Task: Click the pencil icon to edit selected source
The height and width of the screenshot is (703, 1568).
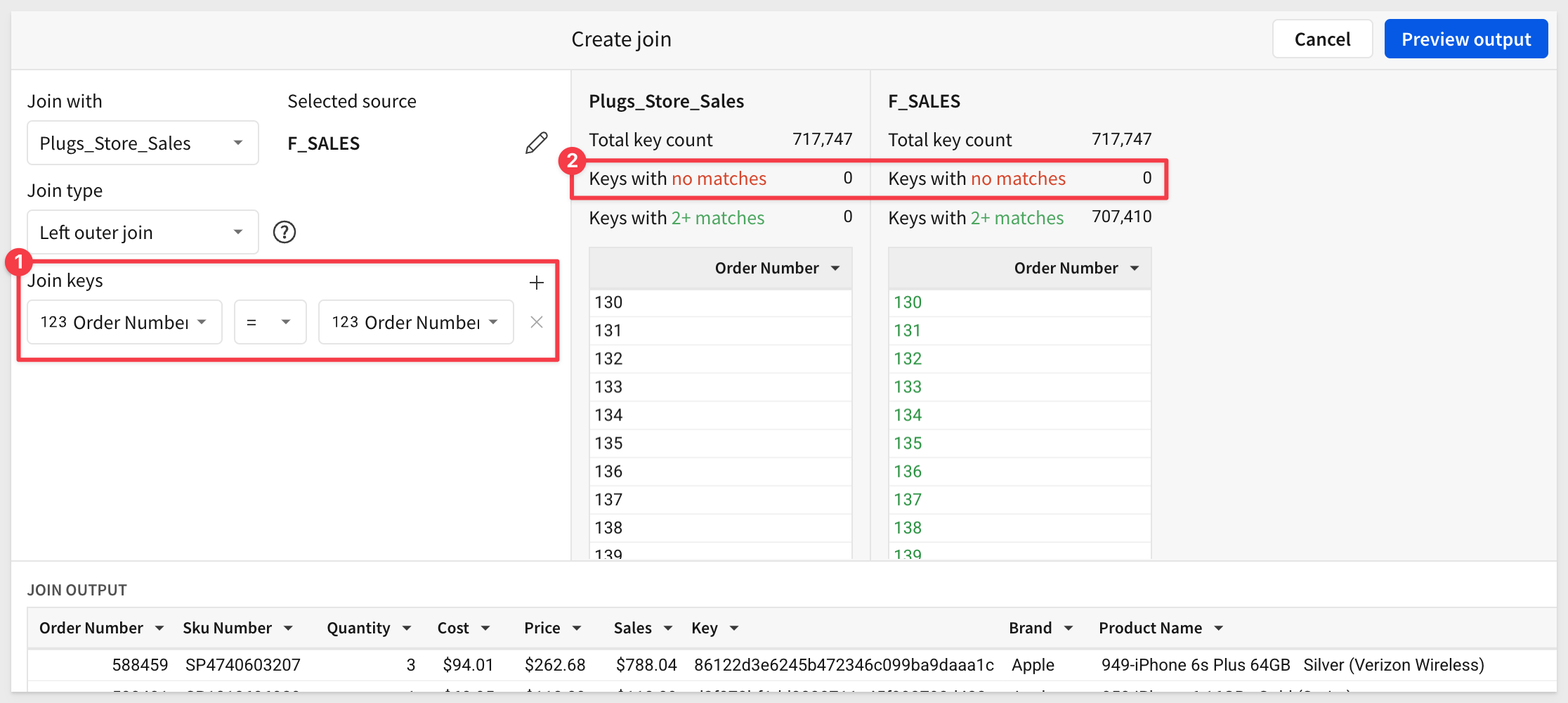Action: click(x=536, y=143)
